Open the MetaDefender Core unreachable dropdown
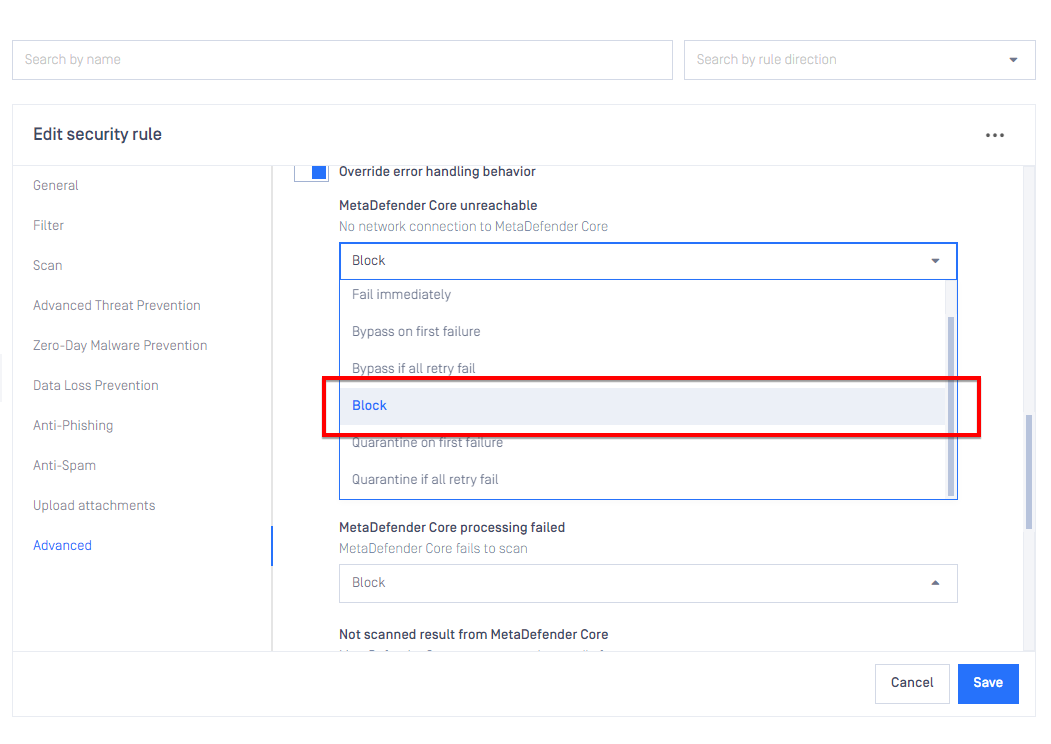The image size is (1051, 744). pyautogui.click(x=648, y=261)
